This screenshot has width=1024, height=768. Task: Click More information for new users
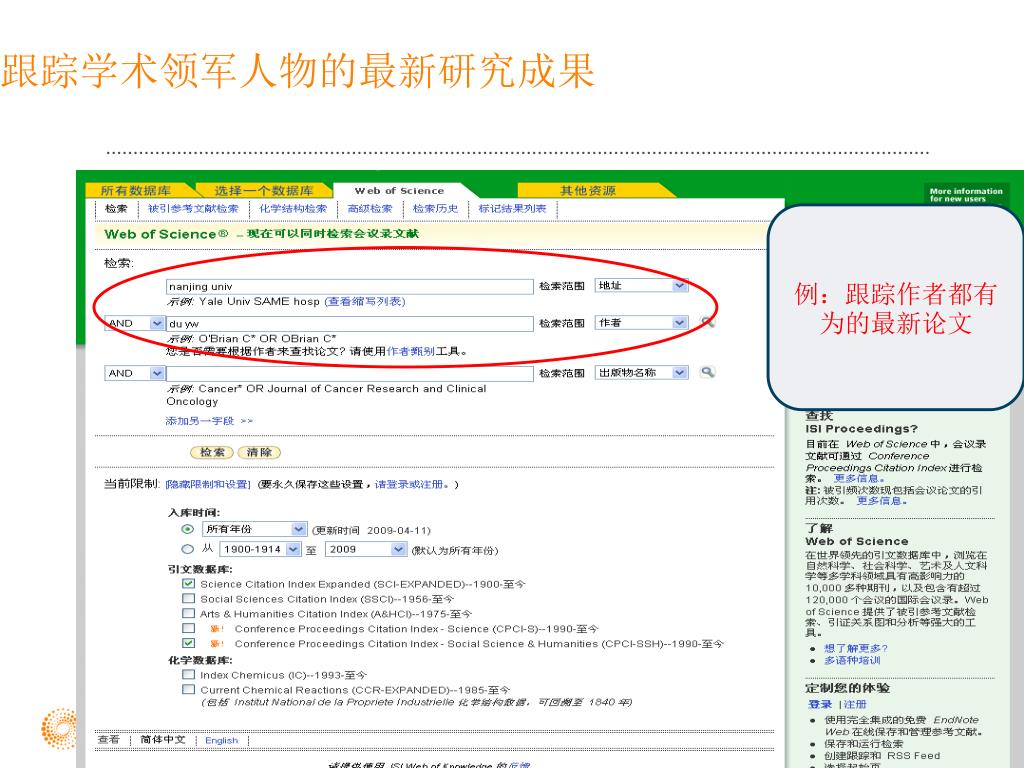966,195
